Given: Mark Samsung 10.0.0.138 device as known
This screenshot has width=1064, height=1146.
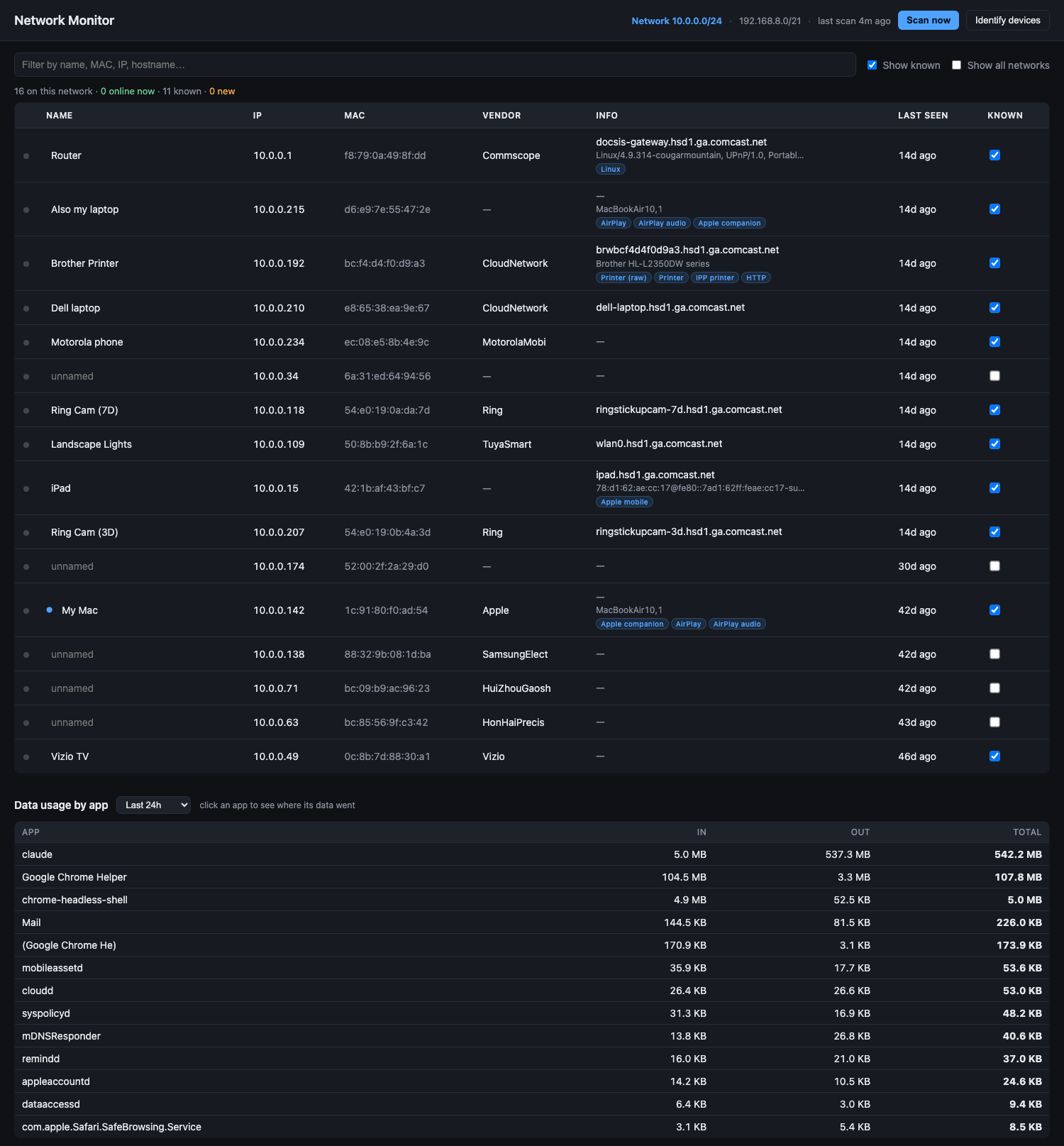Looking at the screenshot, I should click(x=994, y=654).
